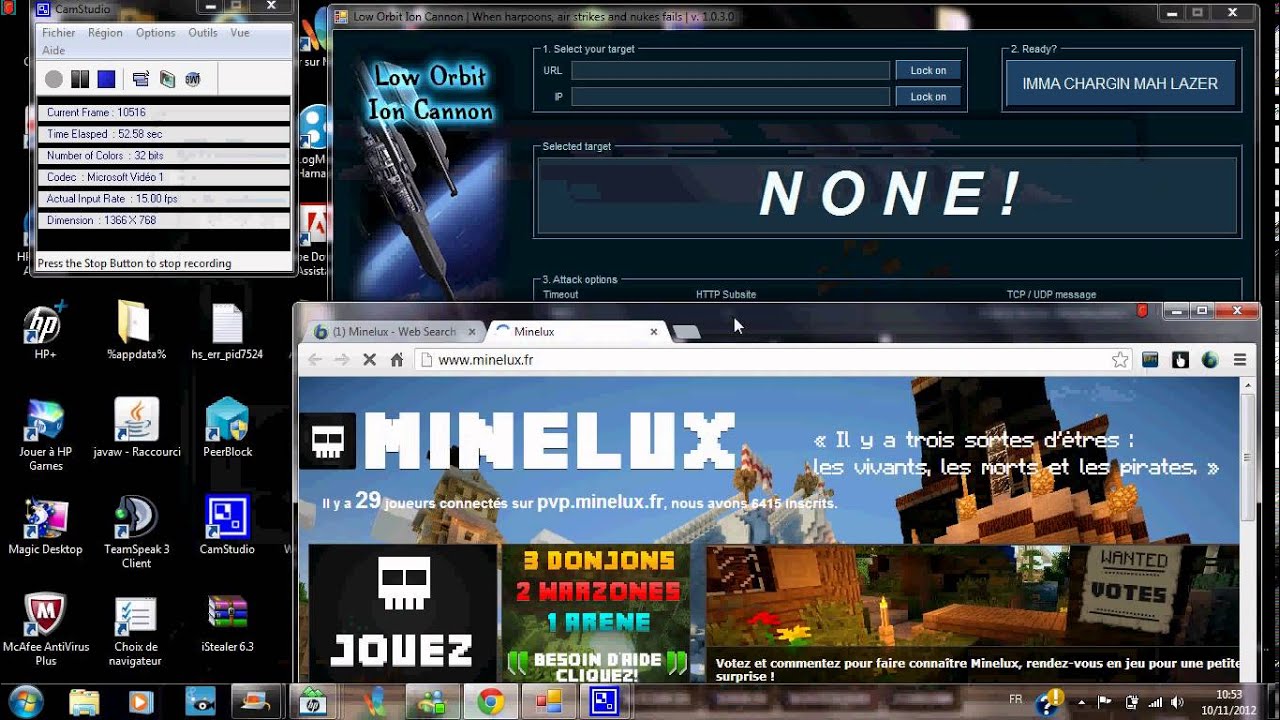This screenshot has width=1280, height=720.
Task: Click Chrome icon in the taskbar
Action: coord(490,702)
